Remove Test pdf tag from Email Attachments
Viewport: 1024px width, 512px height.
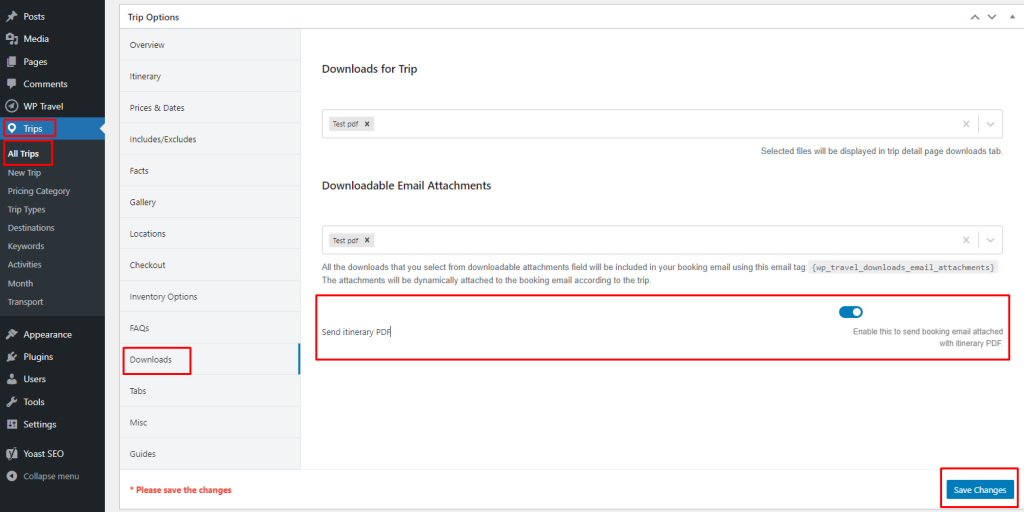click(367, 240)
